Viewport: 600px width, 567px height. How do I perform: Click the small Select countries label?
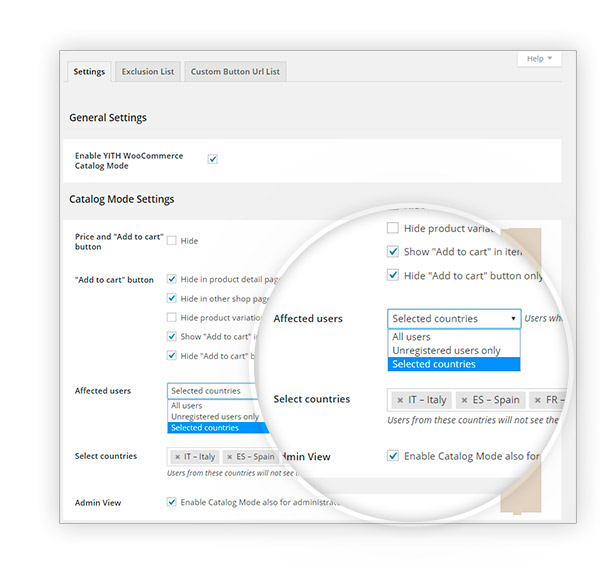point(106,456)
